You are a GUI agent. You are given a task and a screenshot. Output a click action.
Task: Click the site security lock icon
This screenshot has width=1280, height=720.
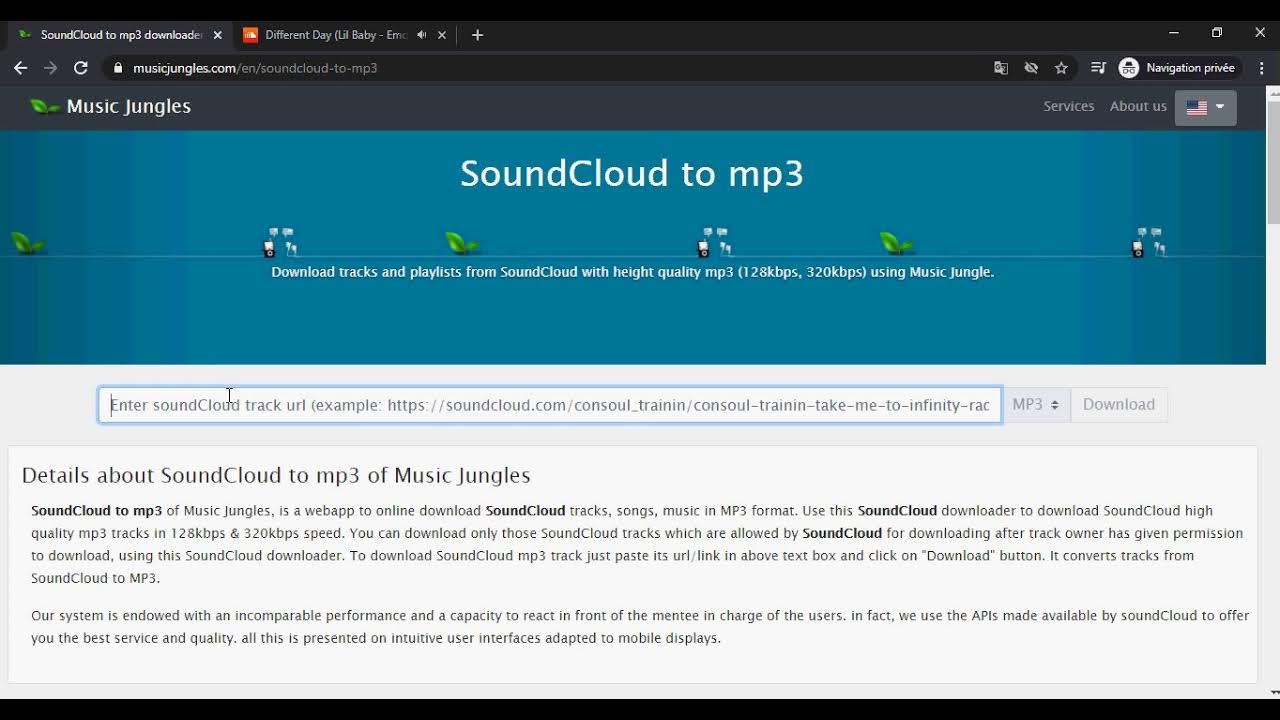pos(117,68)
